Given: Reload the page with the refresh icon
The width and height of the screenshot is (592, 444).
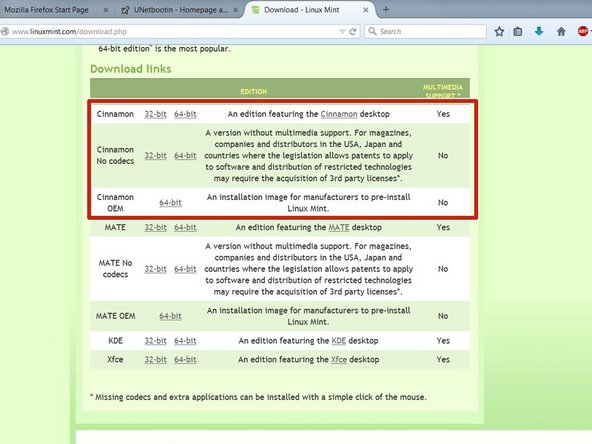Looking at the screenshot, I should 353,32.
